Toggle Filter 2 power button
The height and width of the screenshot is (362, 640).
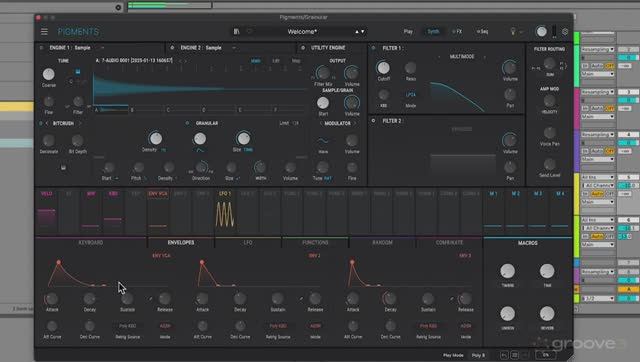click(x=373, y=121)
